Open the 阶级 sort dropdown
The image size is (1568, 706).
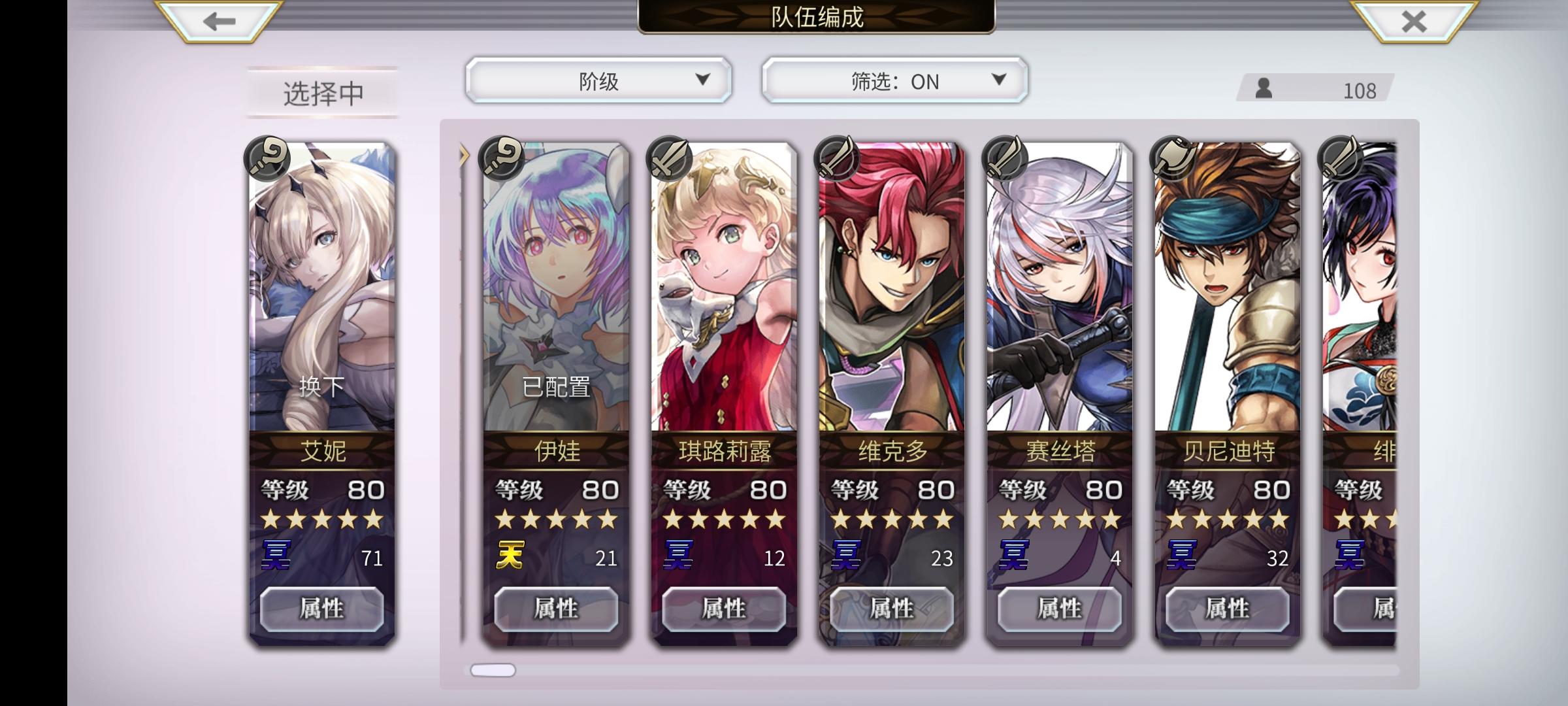pyautogui.click(x=598, y=80)
